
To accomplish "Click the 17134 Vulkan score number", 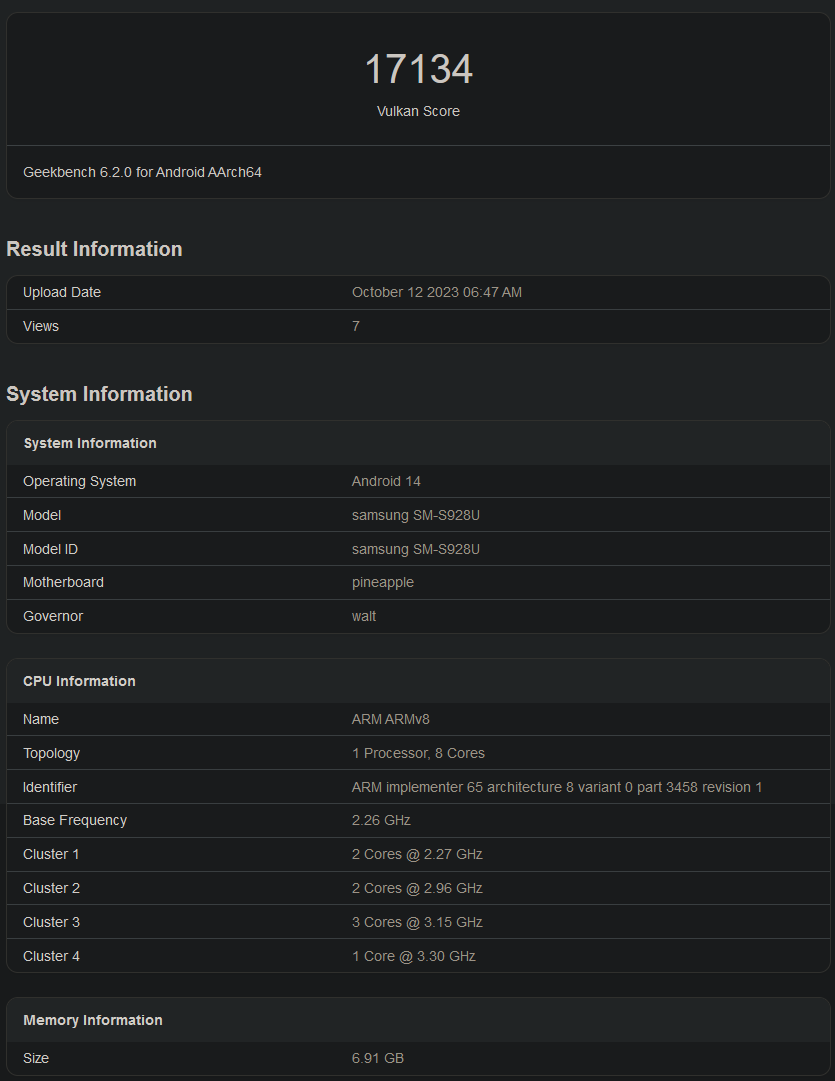I will [418, 70].
